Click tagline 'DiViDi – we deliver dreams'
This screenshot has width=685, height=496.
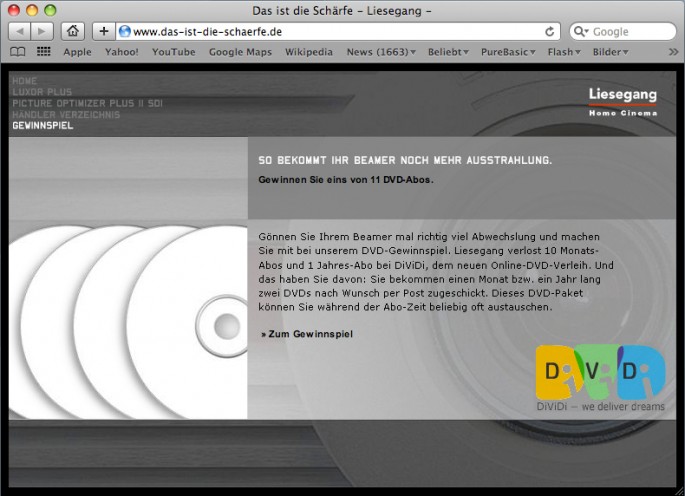(x=601, y=406)
